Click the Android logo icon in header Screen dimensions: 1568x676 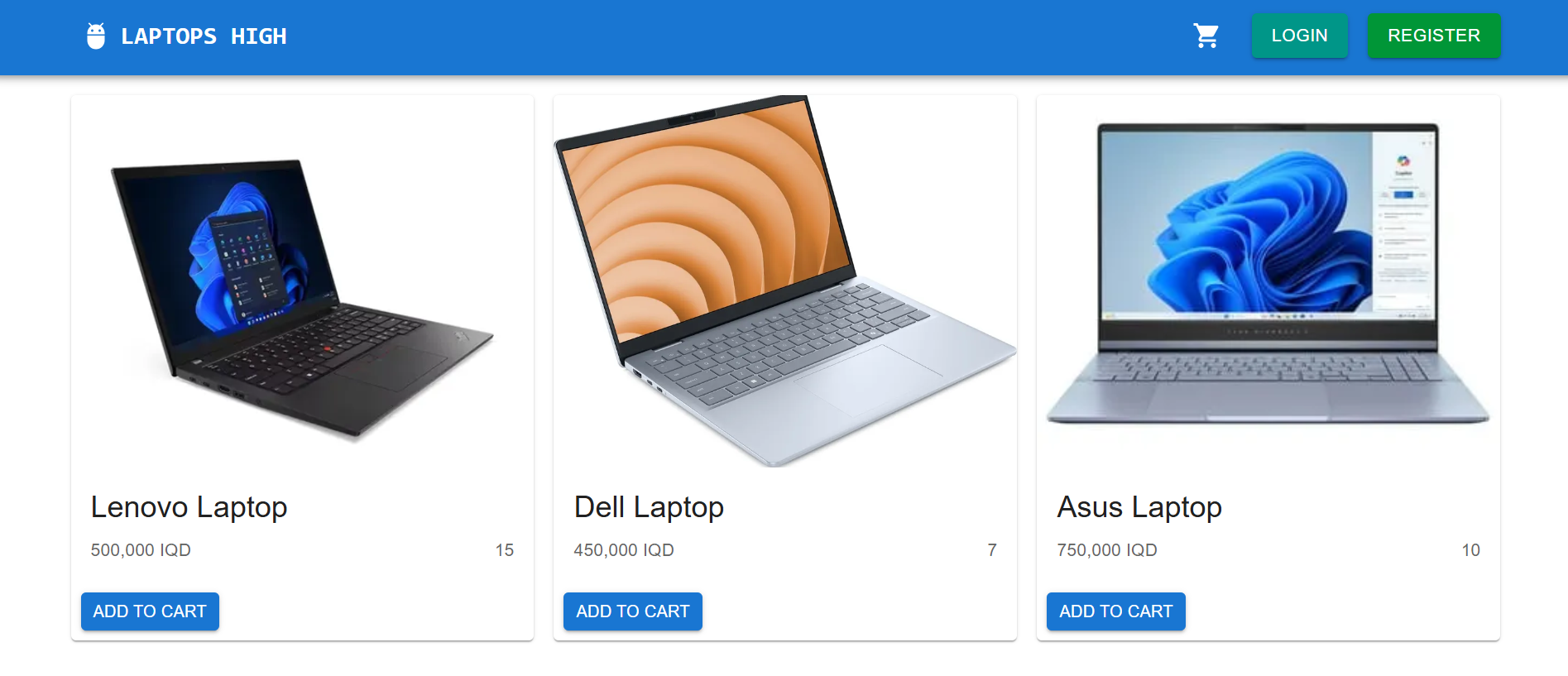pos(96,36)
